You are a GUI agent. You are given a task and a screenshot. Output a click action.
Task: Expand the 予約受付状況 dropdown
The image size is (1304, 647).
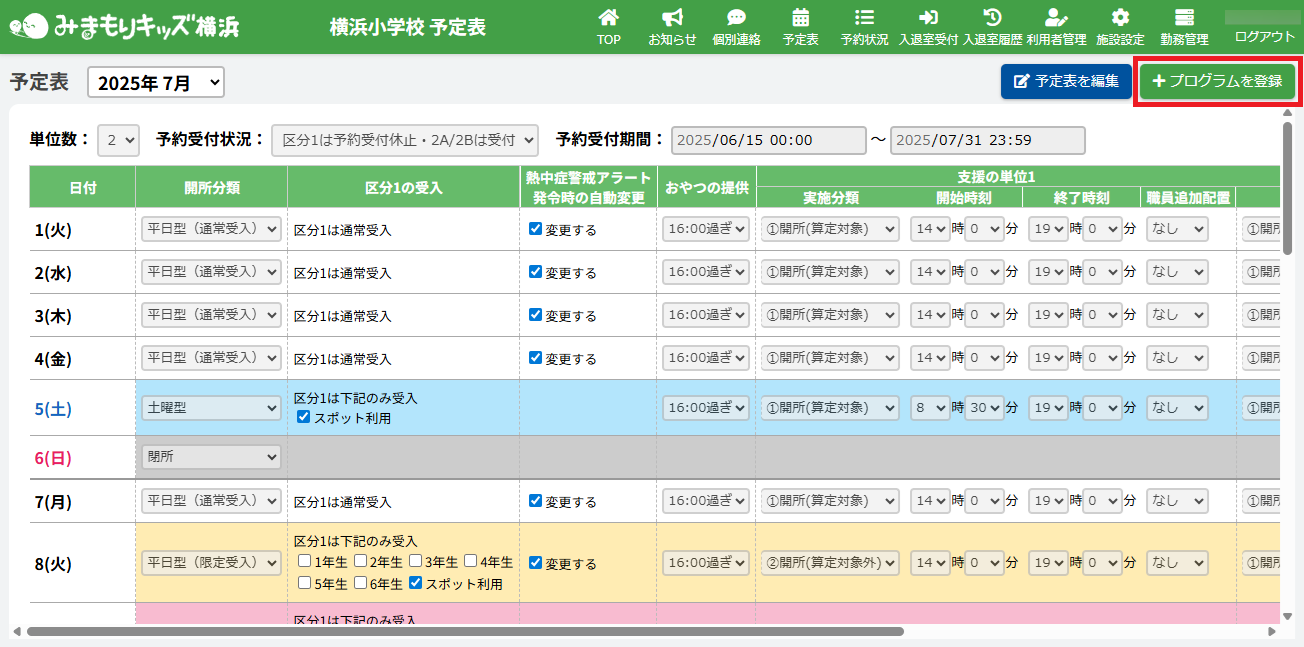point(404,141)
